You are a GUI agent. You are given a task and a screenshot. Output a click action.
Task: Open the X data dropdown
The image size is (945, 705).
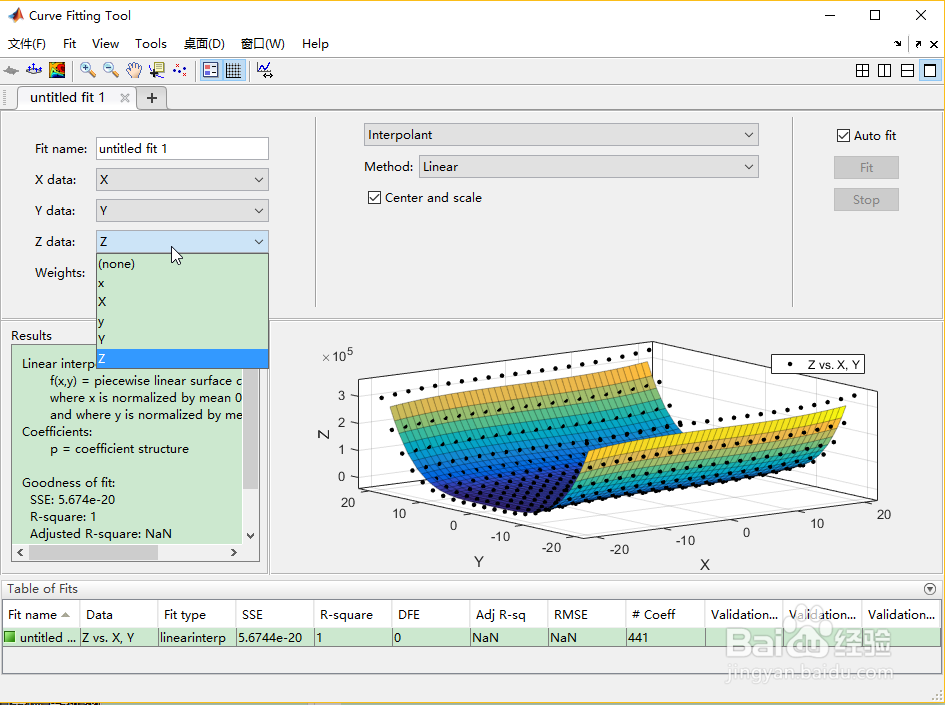pos(182,180)
